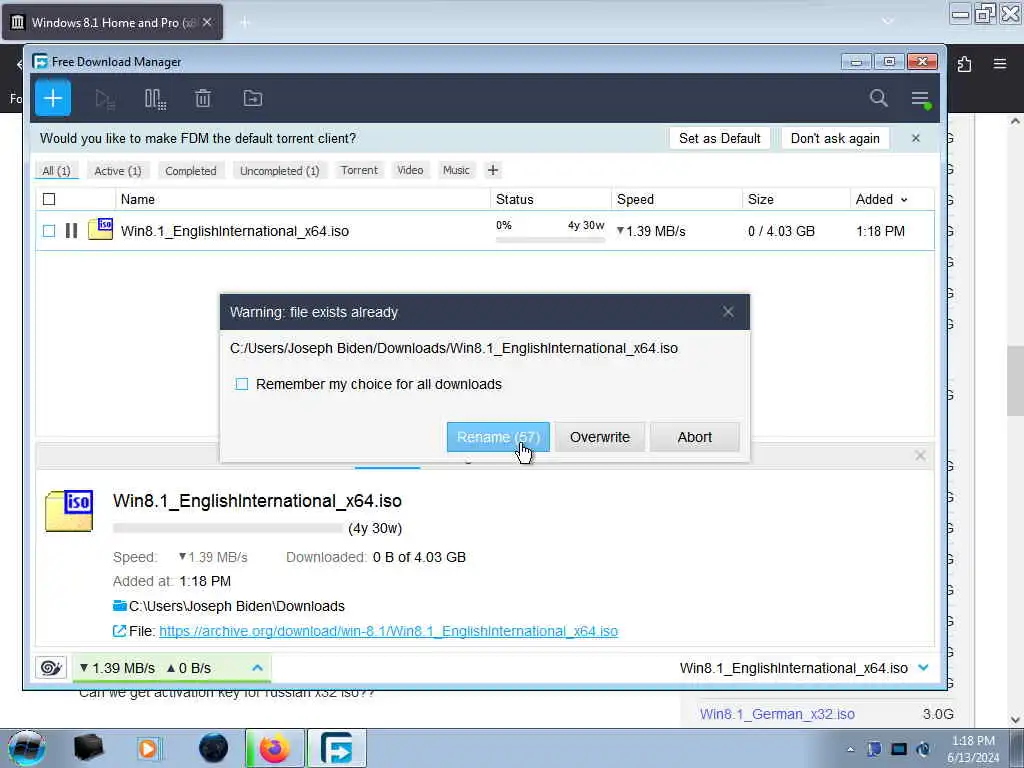
Task: Pause downloads using toolbar pause icon
Action: tap(155, 99)
